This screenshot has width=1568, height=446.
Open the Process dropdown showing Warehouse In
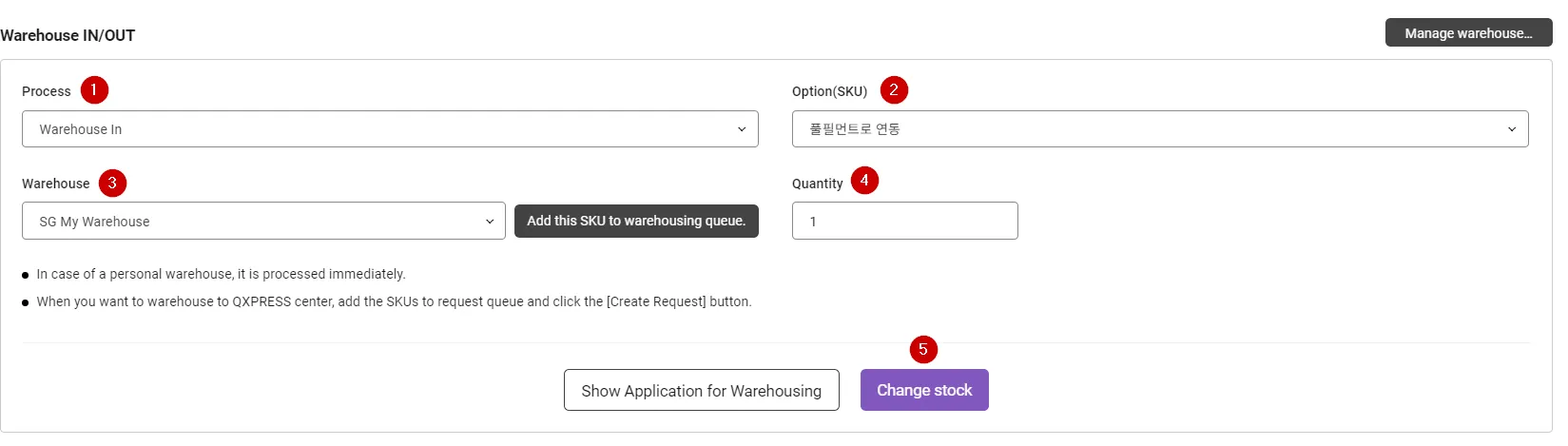pos(390,129)
